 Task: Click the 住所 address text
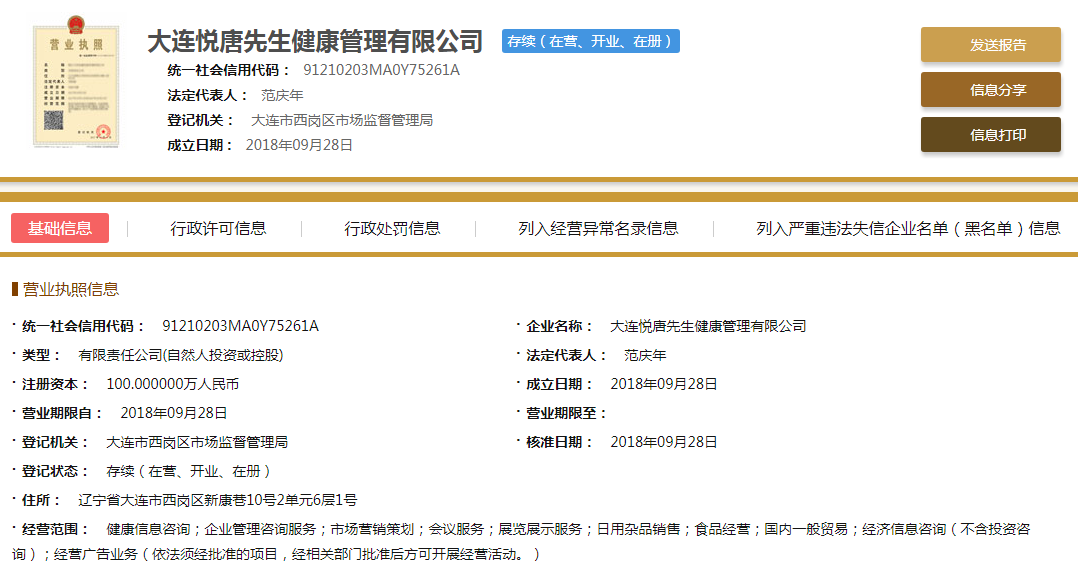[x=217, y=500]
